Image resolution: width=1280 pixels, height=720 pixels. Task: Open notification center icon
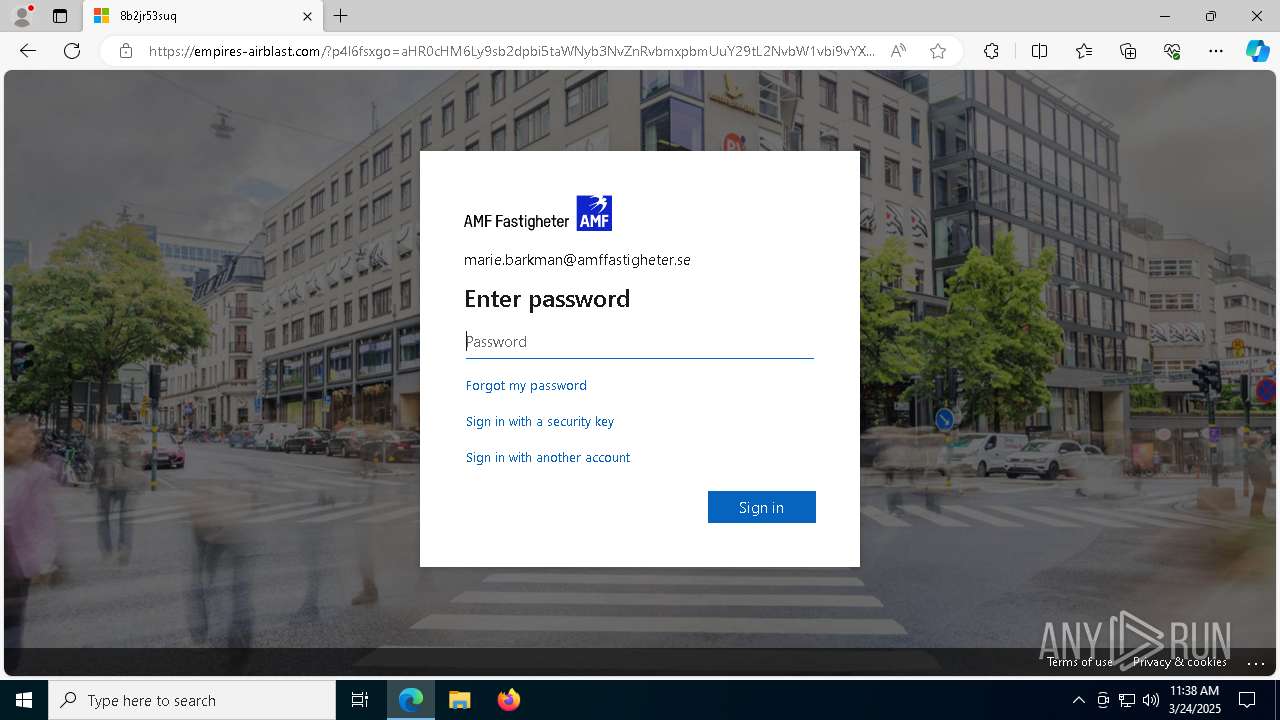pyautogui.click(x=1247, y=700)
